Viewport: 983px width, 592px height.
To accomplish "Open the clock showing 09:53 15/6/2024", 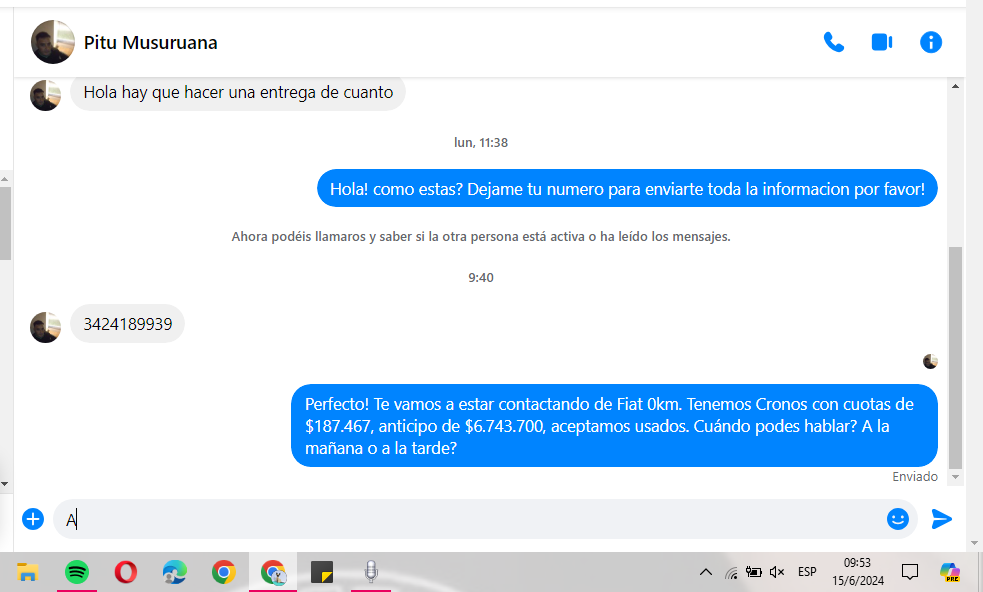I will click(x=858, y=572).
